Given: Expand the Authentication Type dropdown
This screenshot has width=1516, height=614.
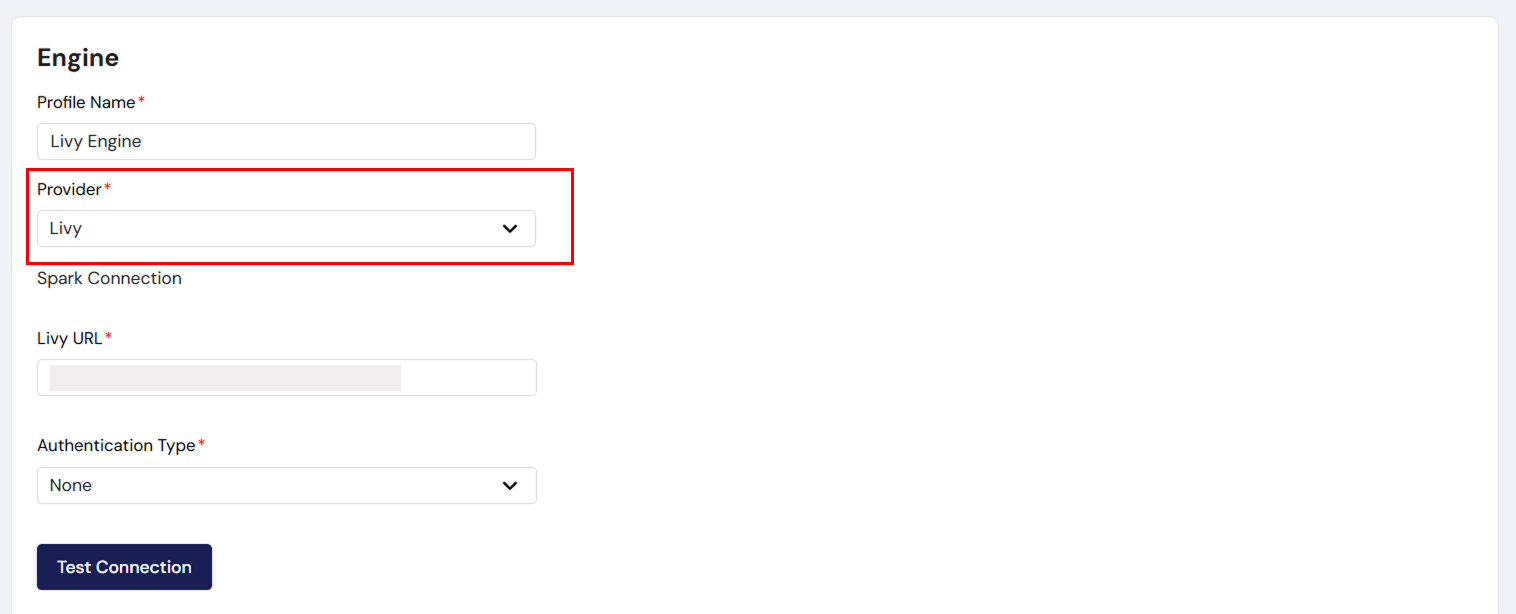Looking at the screenshot, I should pyautogui.click(x=286, y=486).
